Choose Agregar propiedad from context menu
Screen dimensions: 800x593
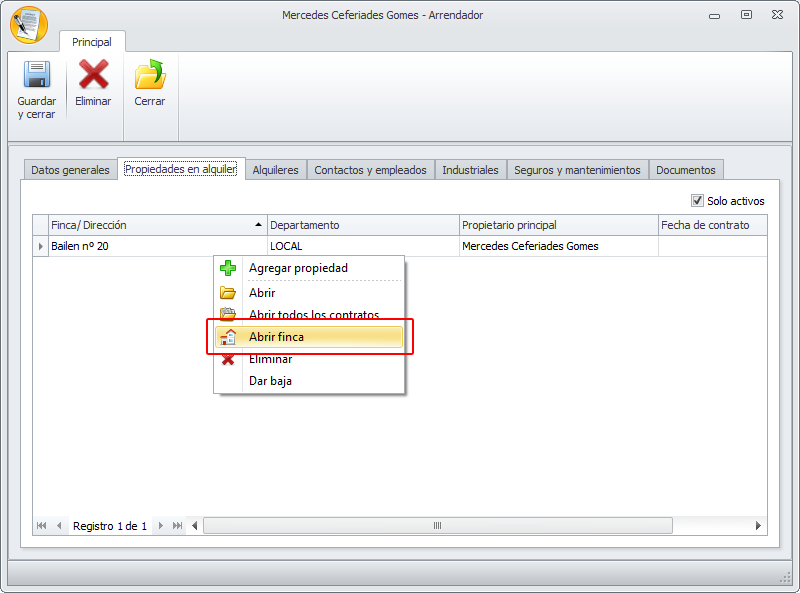point(309,268)
